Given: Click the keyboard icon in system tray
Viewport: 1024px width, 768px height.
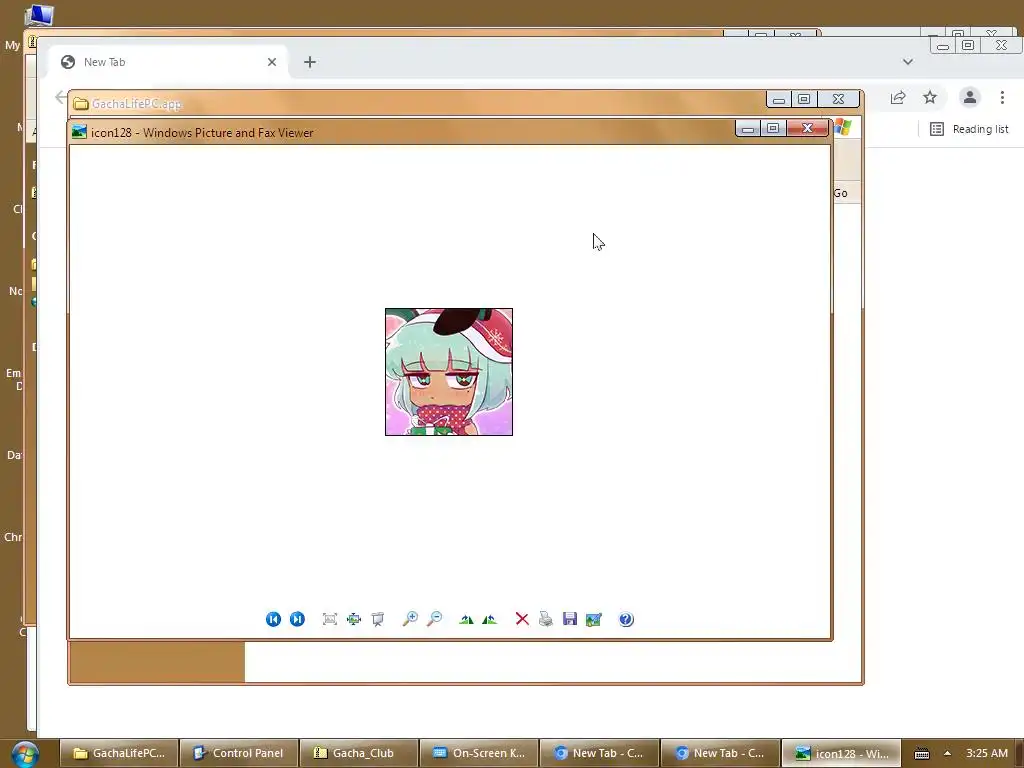Looking at the screenshot, I should click(921, 754).
